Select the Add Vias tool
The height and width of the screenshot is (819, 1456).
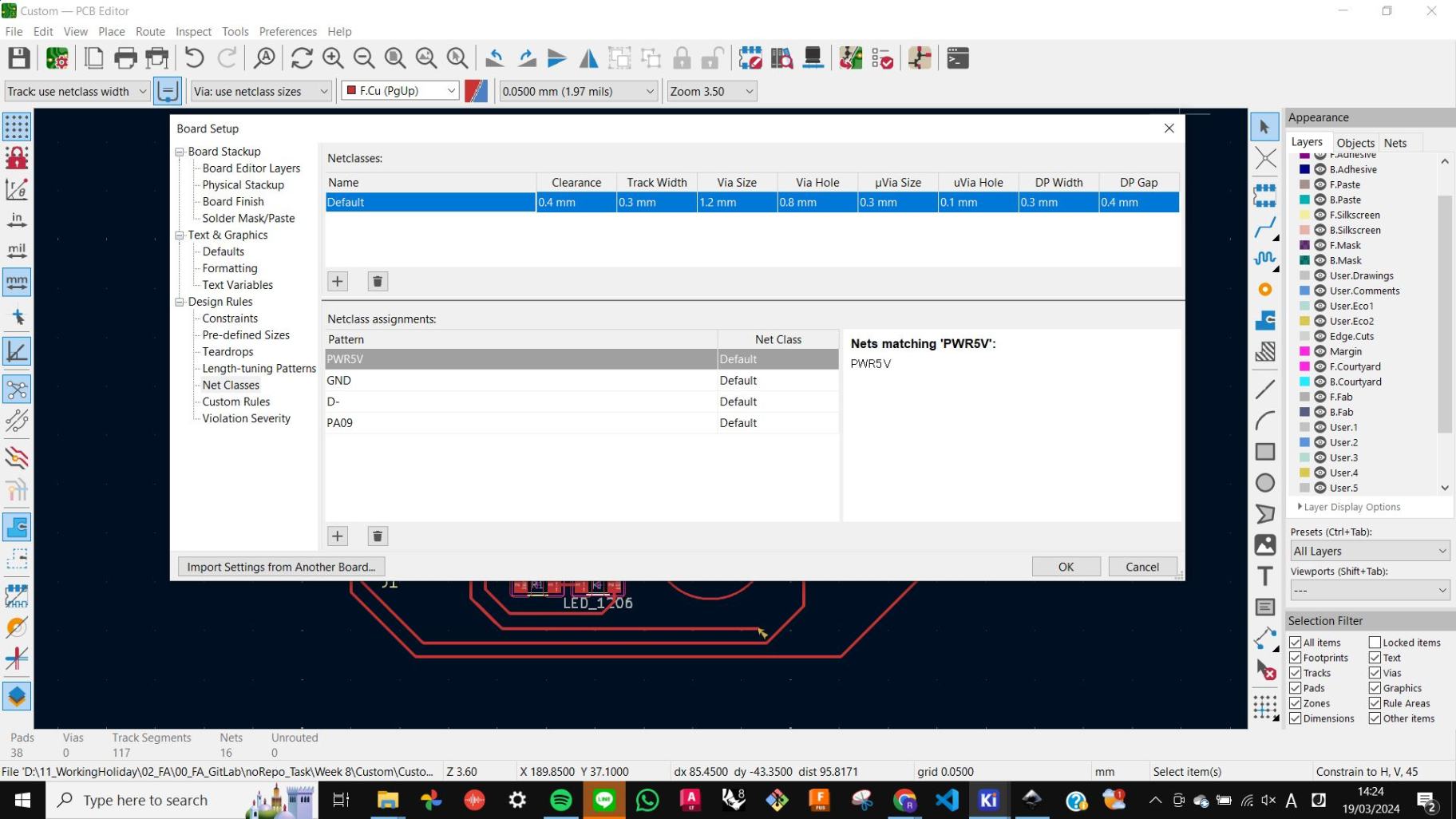(x=1264, y=290)
